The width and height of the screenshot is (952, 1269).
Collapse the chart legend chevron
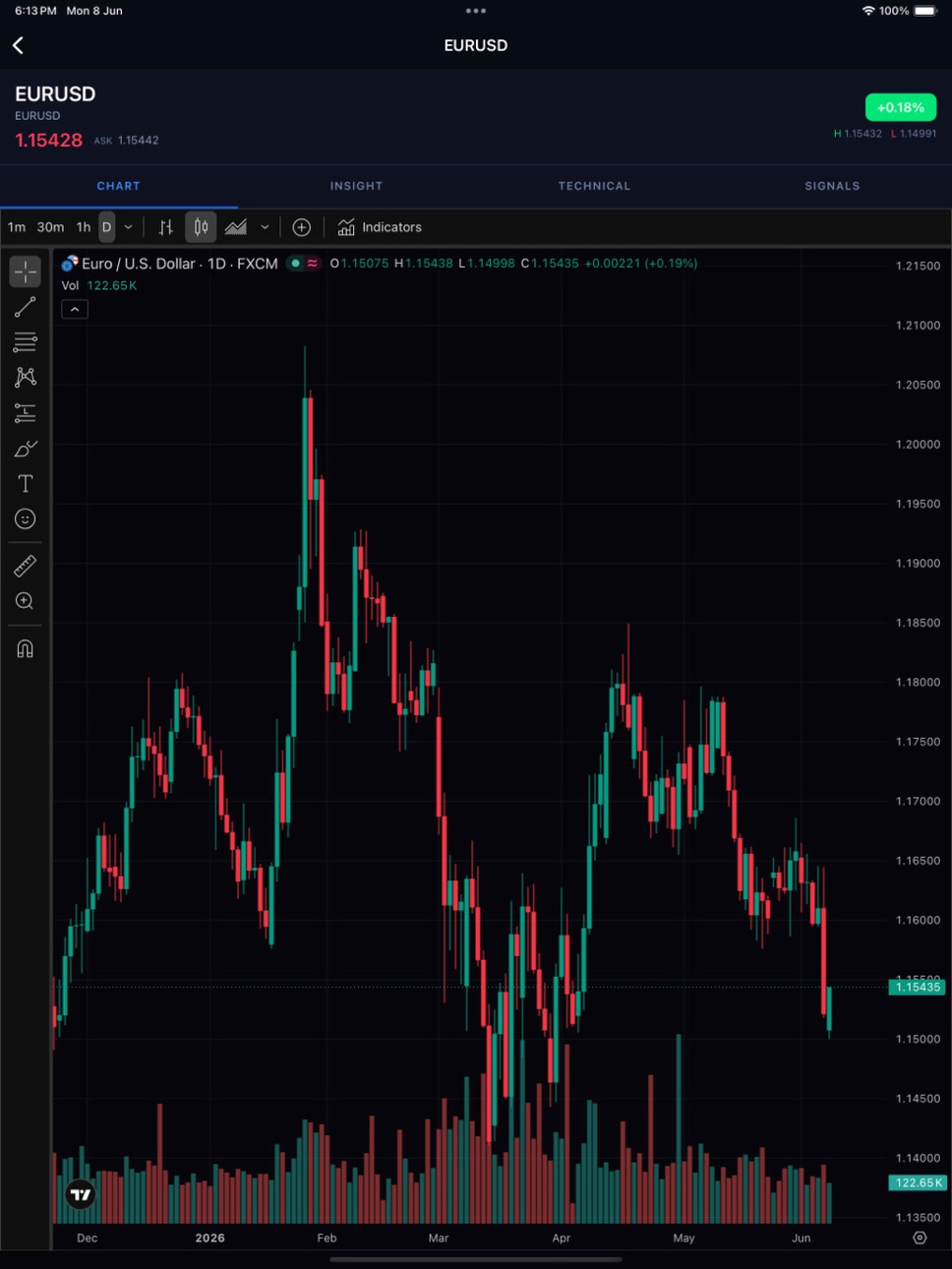(75, 309)
